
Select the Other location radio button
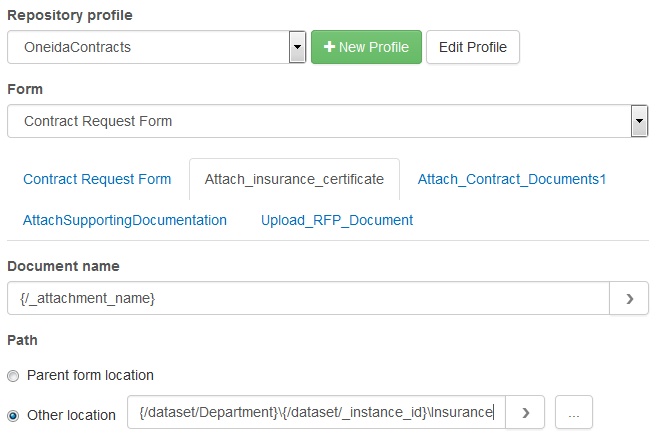13,414
